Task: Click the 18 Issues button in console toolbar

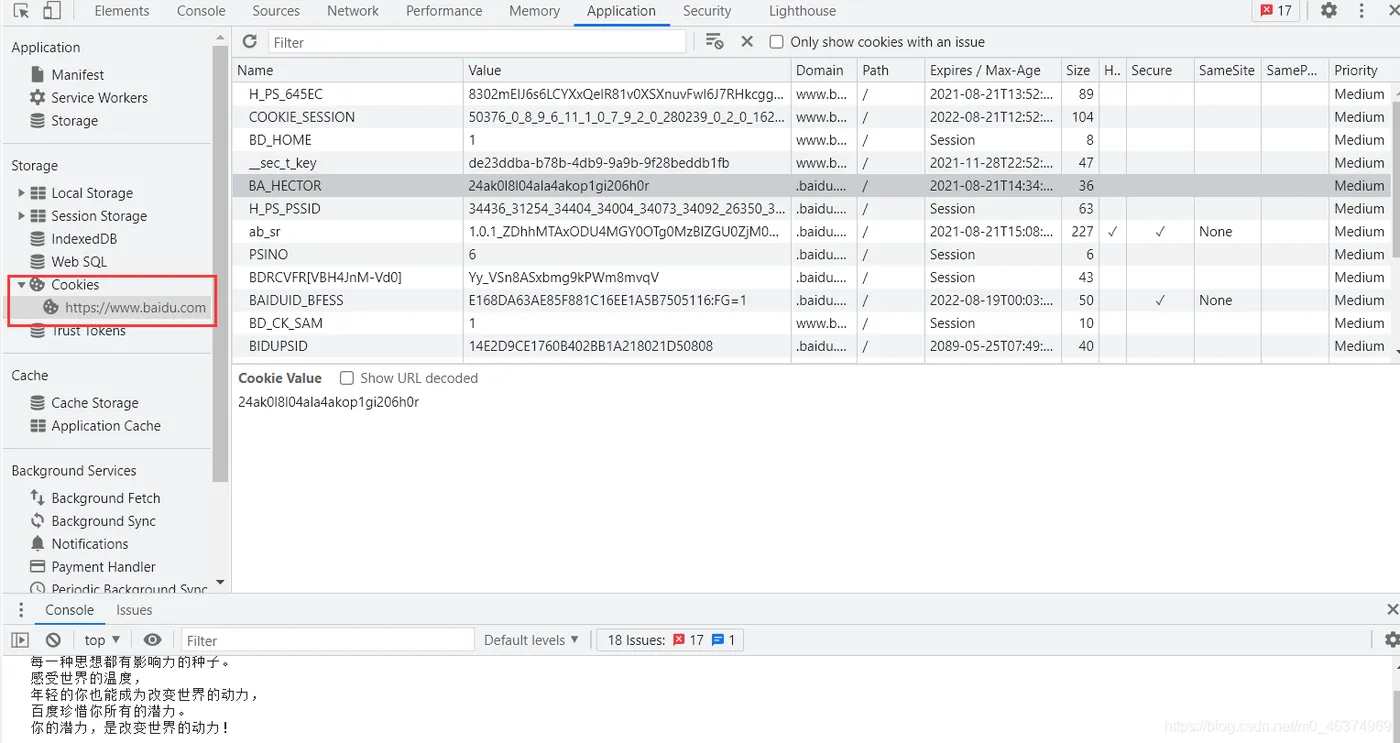Action: (x=671, y=640)
